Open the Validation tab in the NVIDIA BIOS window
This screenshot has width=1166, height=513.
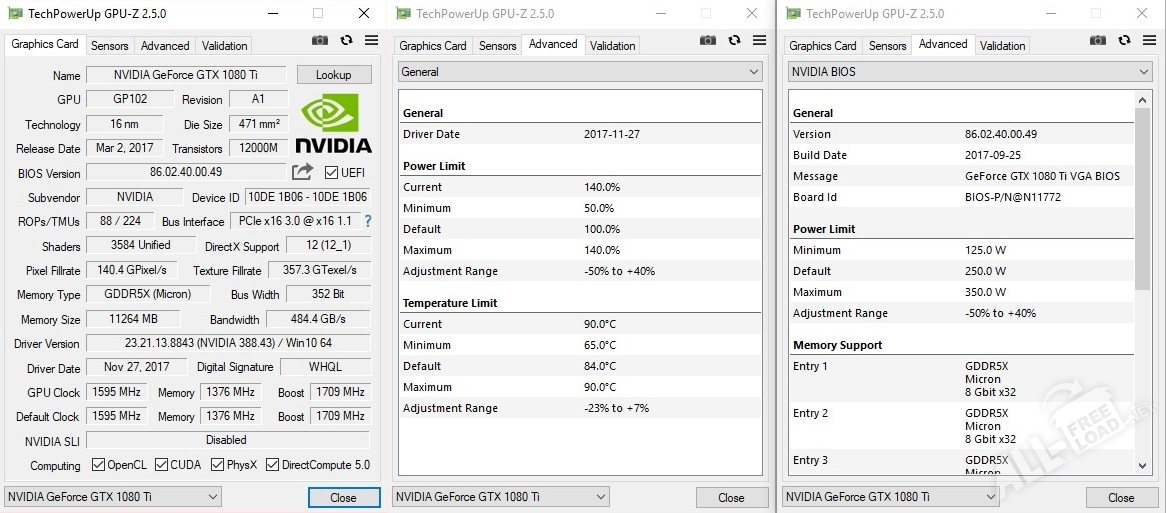pyautogui.click(x=1002, y=46)
